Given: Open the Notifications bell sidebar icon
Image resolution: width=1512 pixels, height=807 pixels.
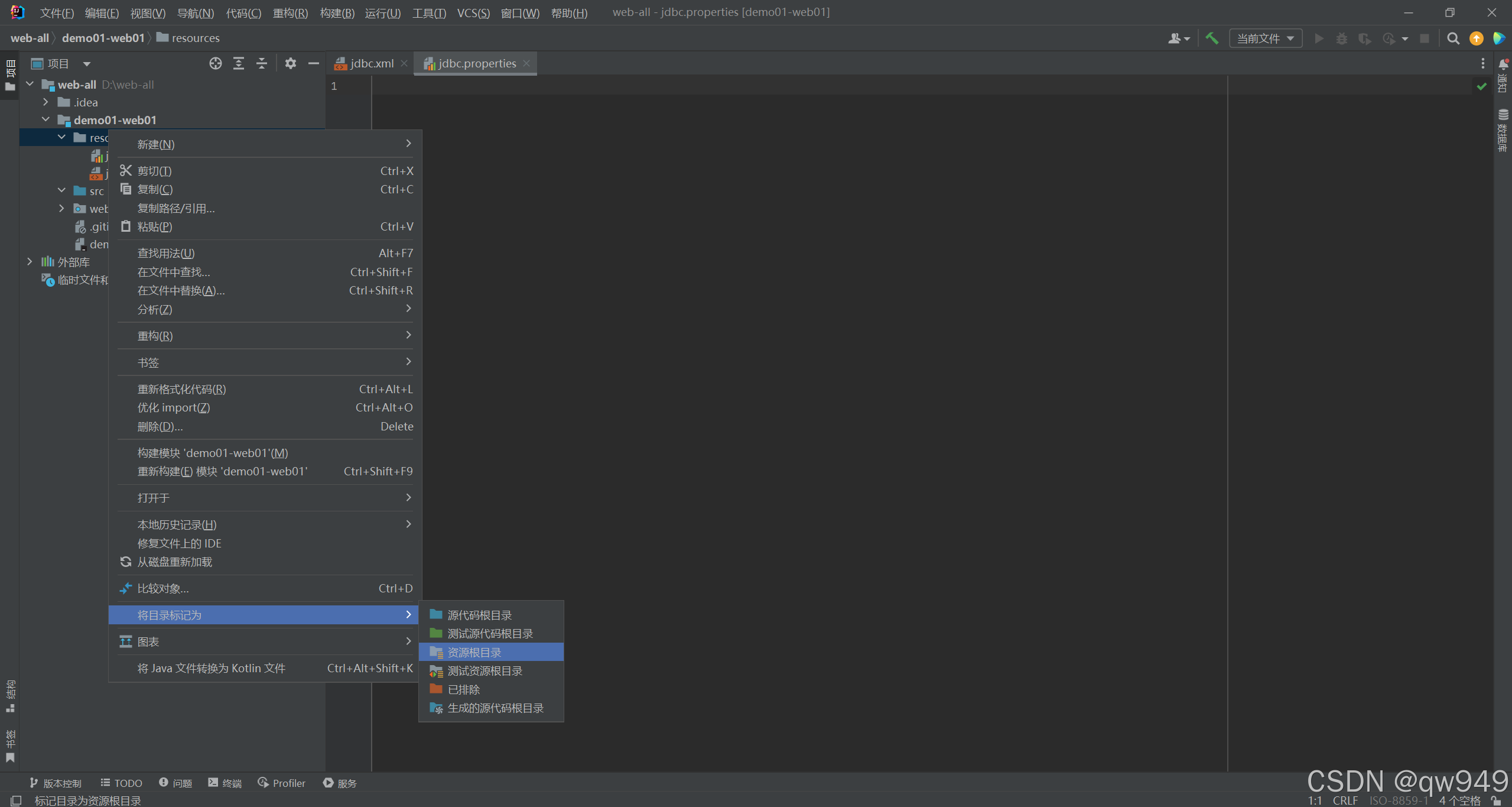Looking at the screenshot, I should point(1503,65).
